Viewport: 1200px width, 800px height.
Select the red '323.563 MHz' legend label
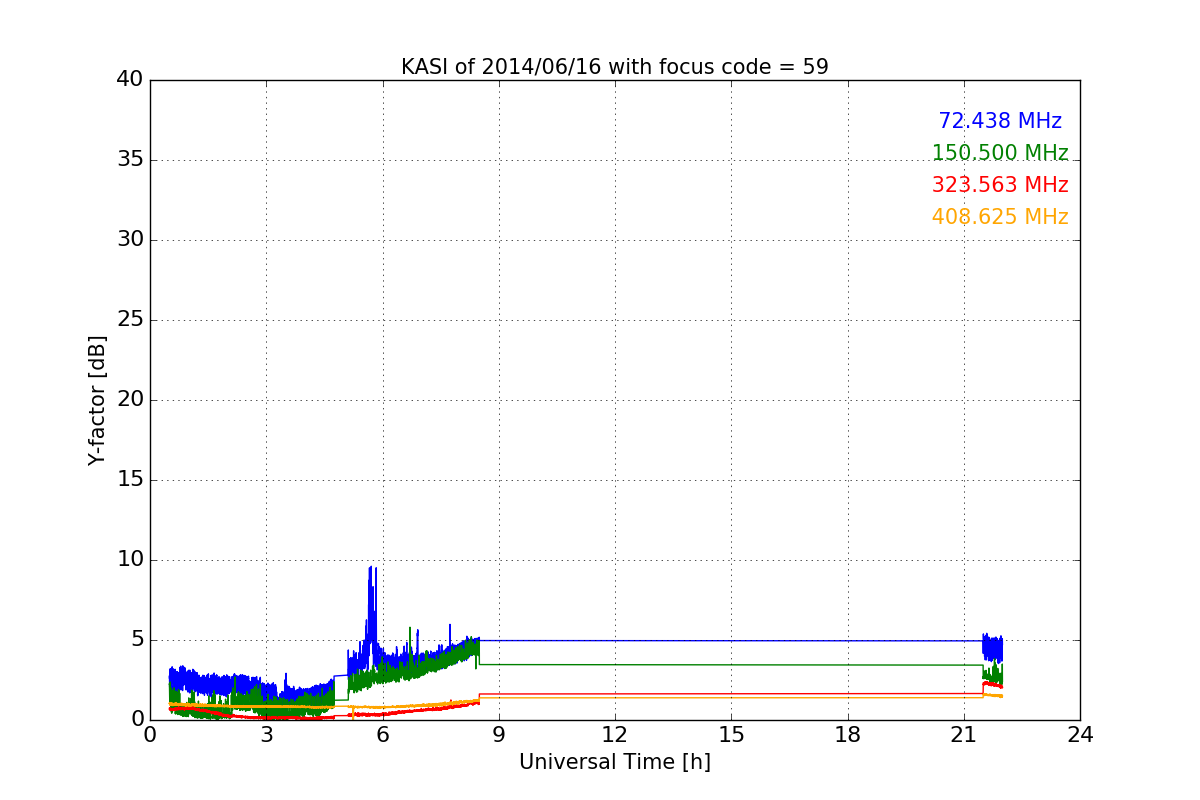1000,185
